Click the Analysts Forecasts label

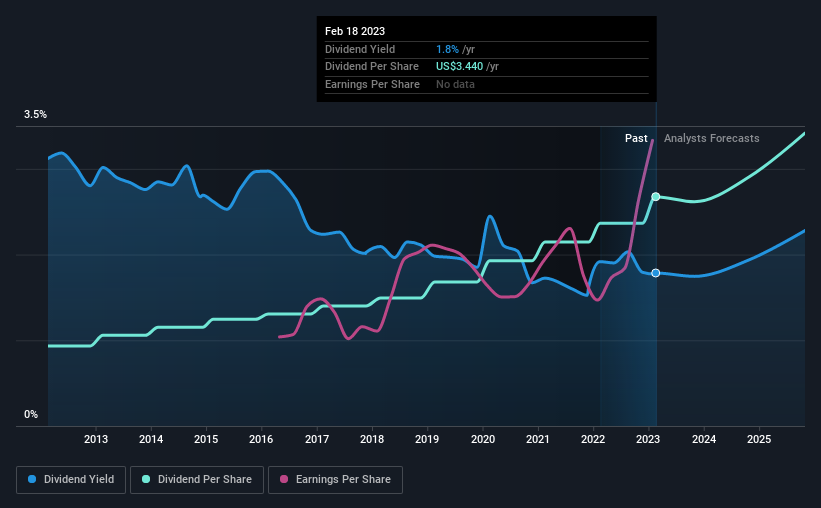712,138
